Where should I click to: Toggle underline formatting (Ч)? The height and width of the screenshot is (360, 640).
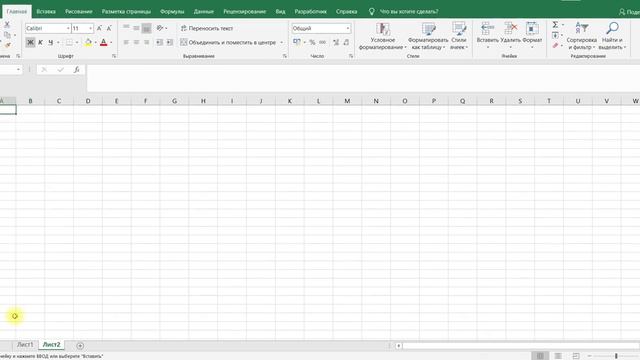(51, 42)
